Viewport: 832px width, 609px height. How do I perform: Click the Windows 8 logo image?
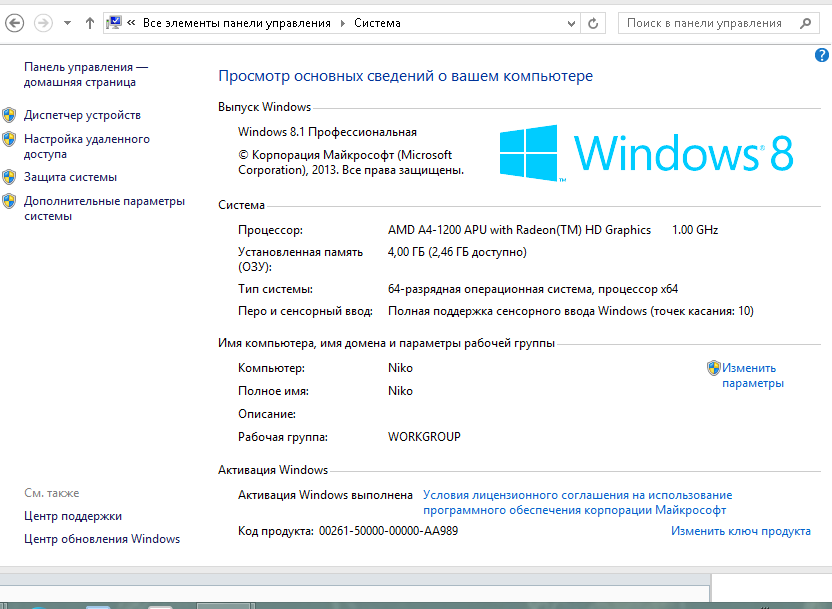point(646,153)
